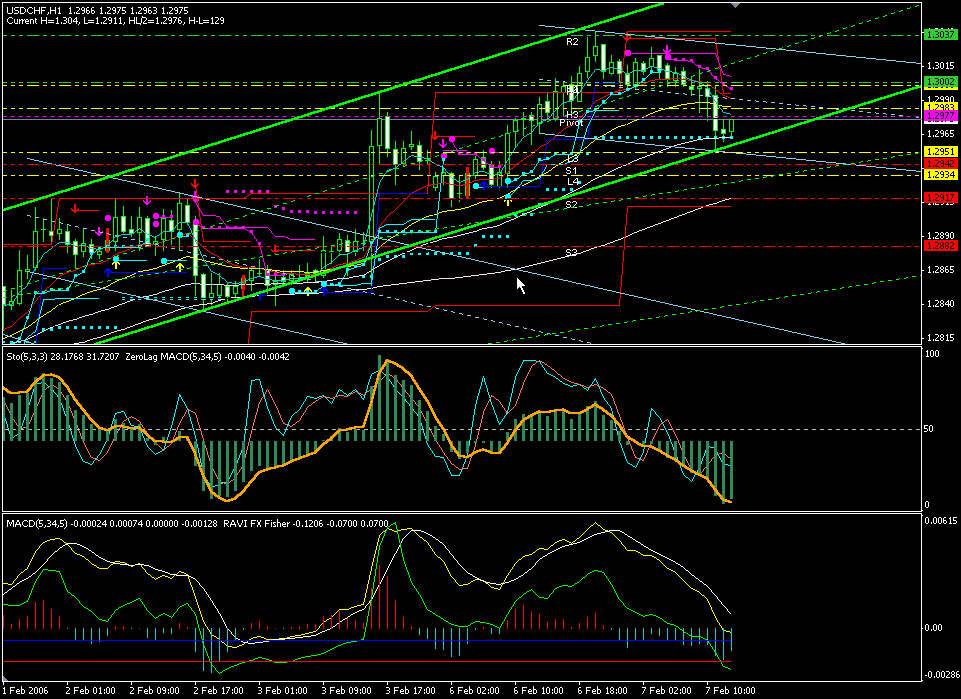Viewport: 961px width, 699px height.
Task: Click the L4 level label
Action: tap(573, 181)
